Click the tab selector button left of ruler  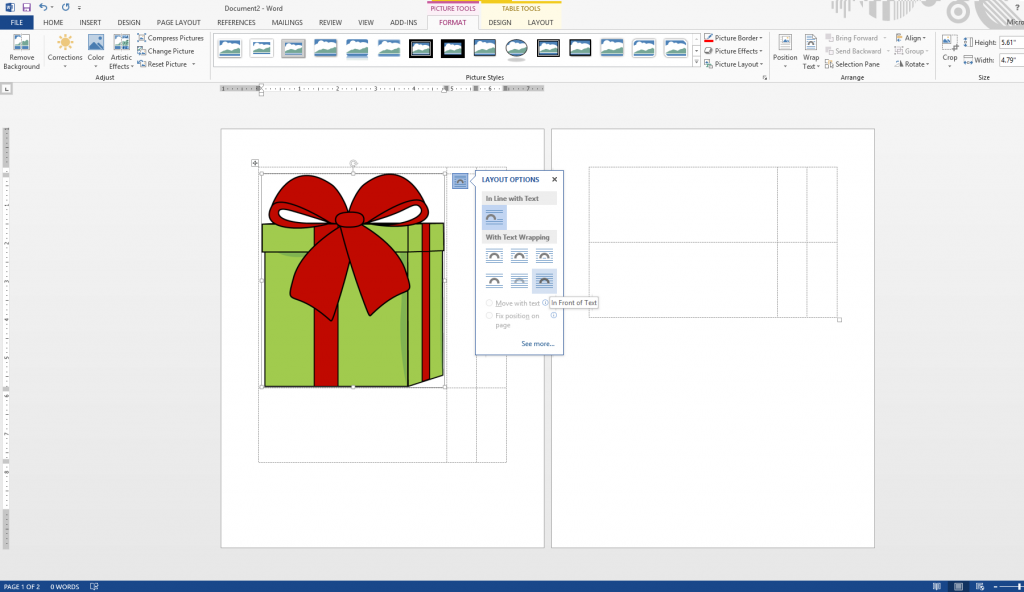[7, 88]
